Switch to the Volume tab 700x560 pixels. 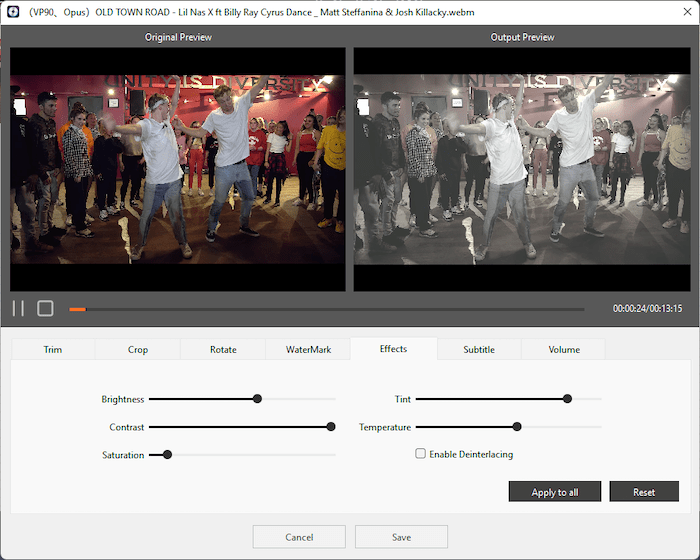coord(563,349)
